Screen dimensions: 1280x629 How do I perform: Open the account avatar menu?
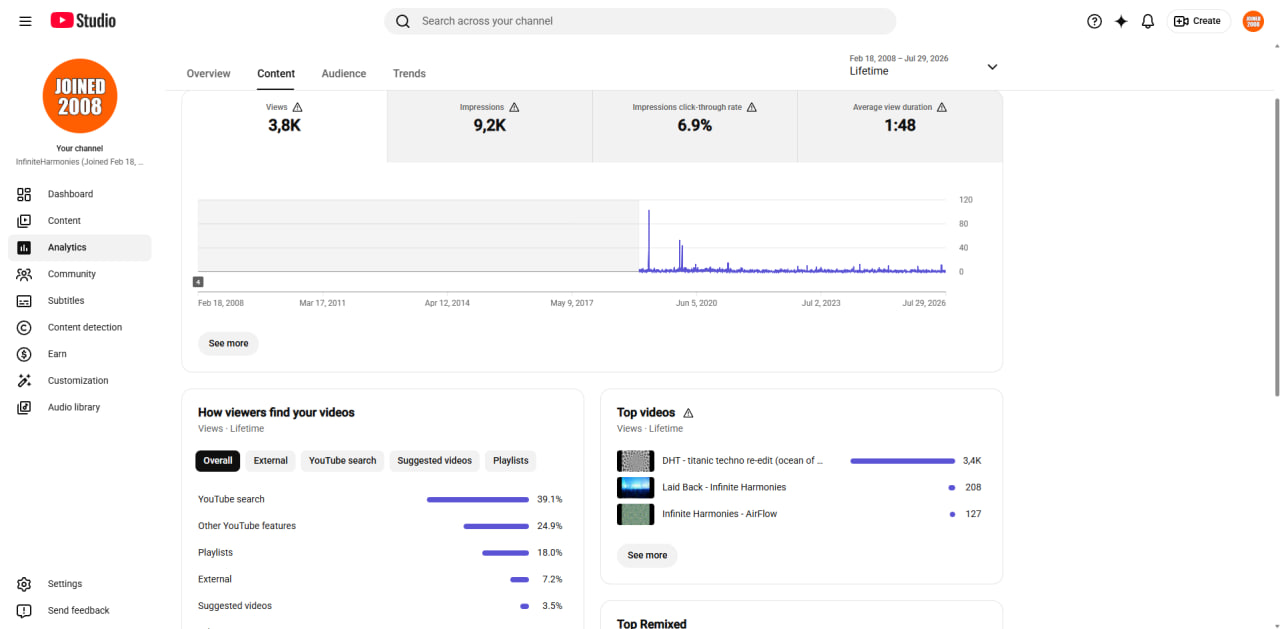(1253, 21)
